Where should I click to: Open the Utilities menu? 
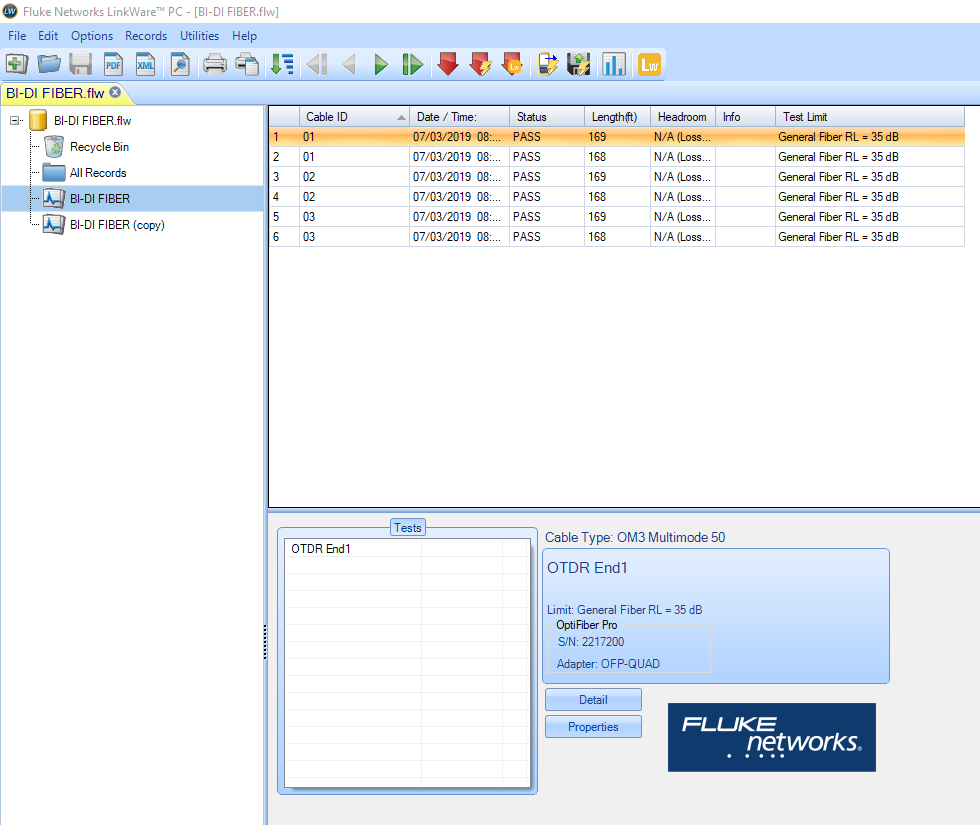(x=199, y=36)
